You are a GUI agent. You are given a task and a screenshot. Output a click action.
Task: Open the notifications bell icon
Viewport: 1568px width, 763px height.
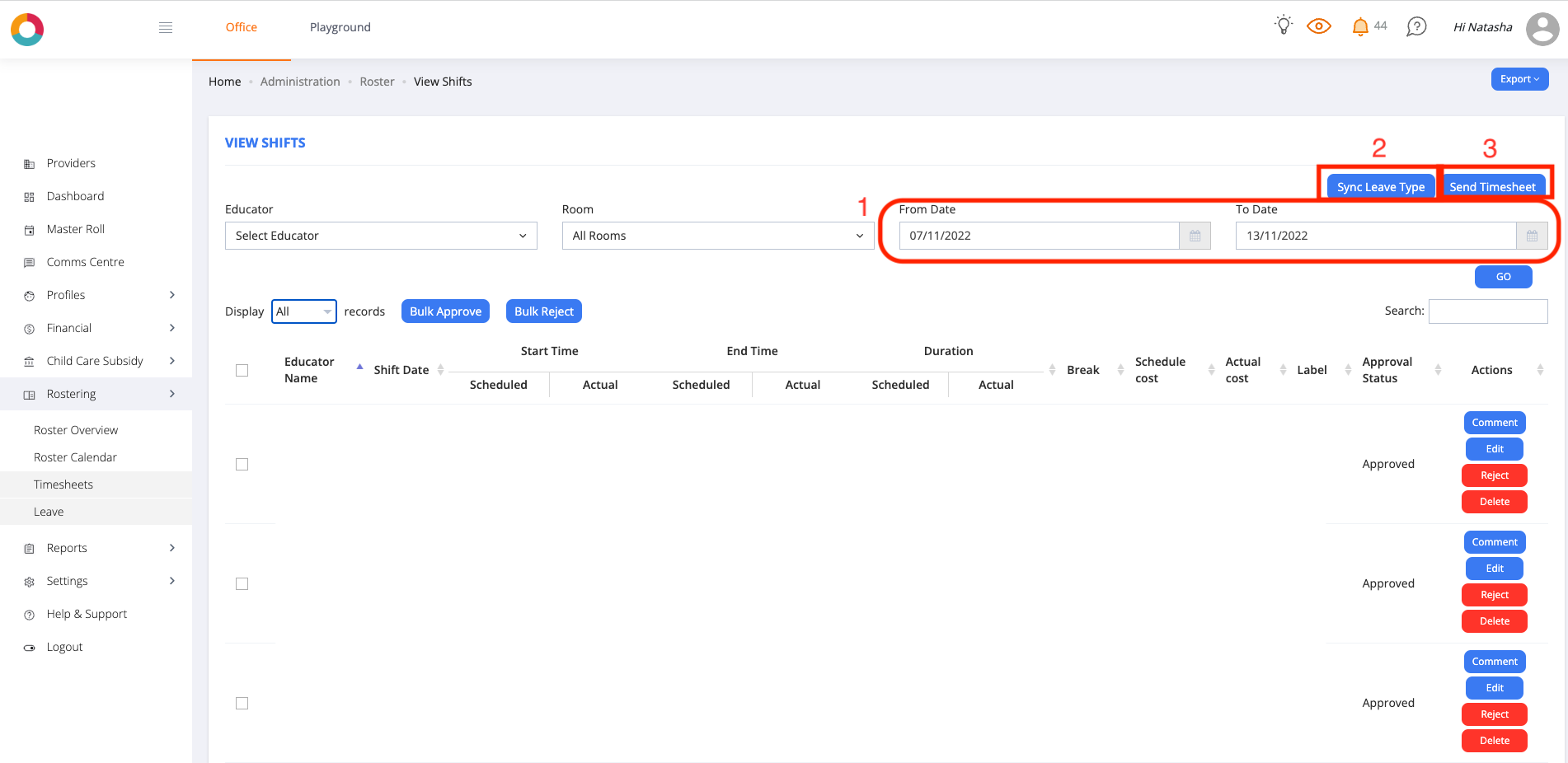coord(1360,27)
